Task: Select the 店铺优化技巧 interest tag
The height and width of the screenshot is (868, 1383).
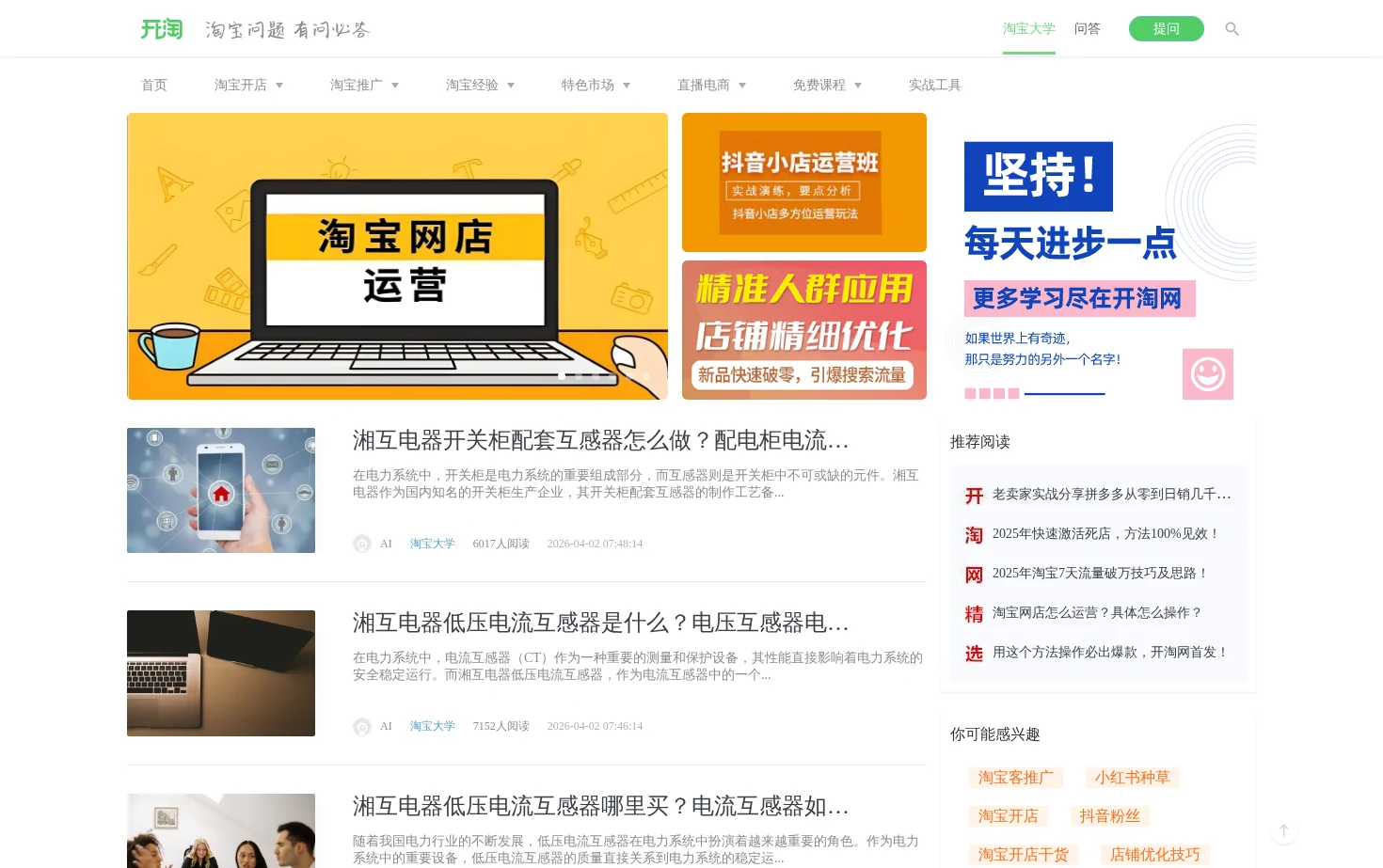Action: coord(1155,855)
